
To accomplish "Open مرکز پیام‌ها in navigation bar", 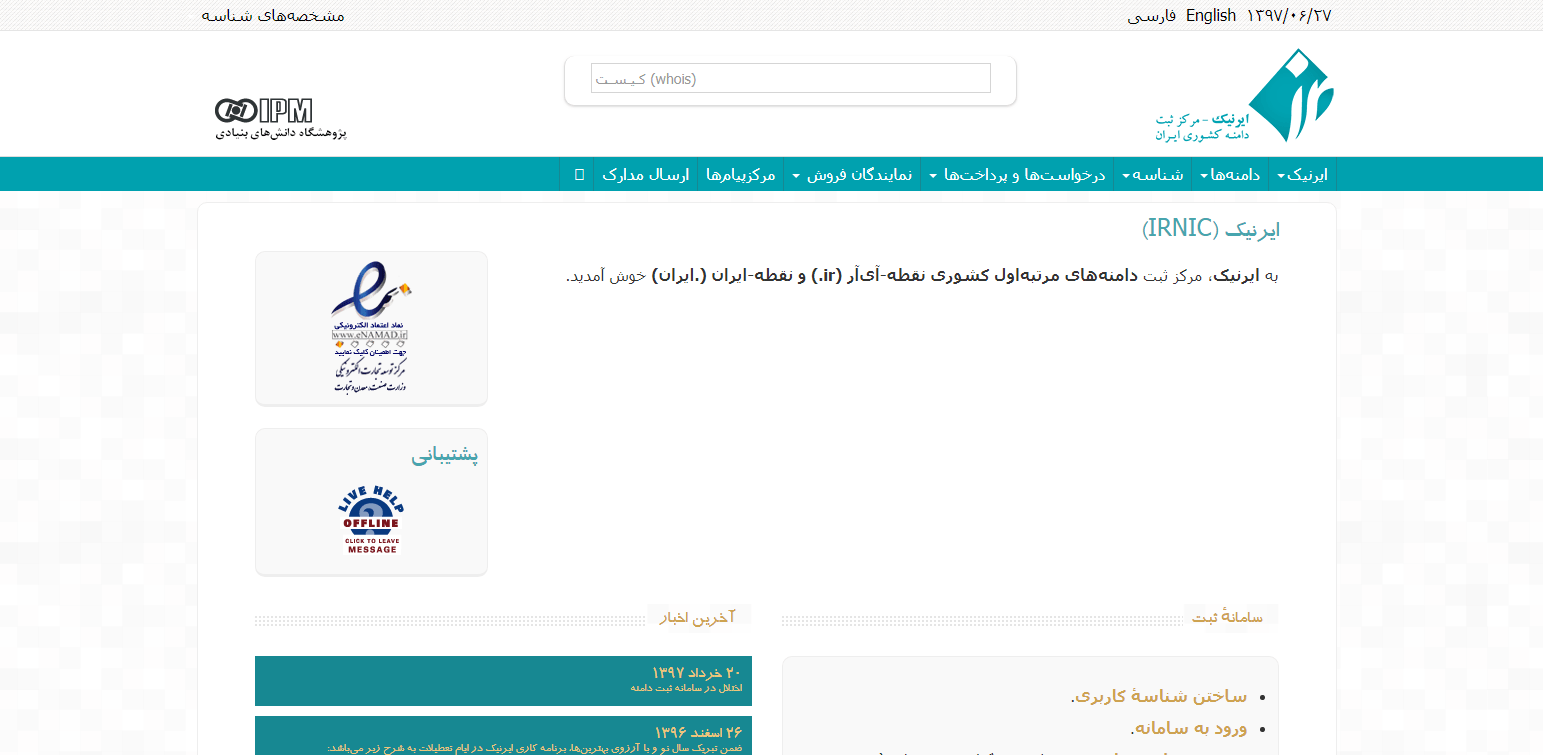I will (740, 175).
